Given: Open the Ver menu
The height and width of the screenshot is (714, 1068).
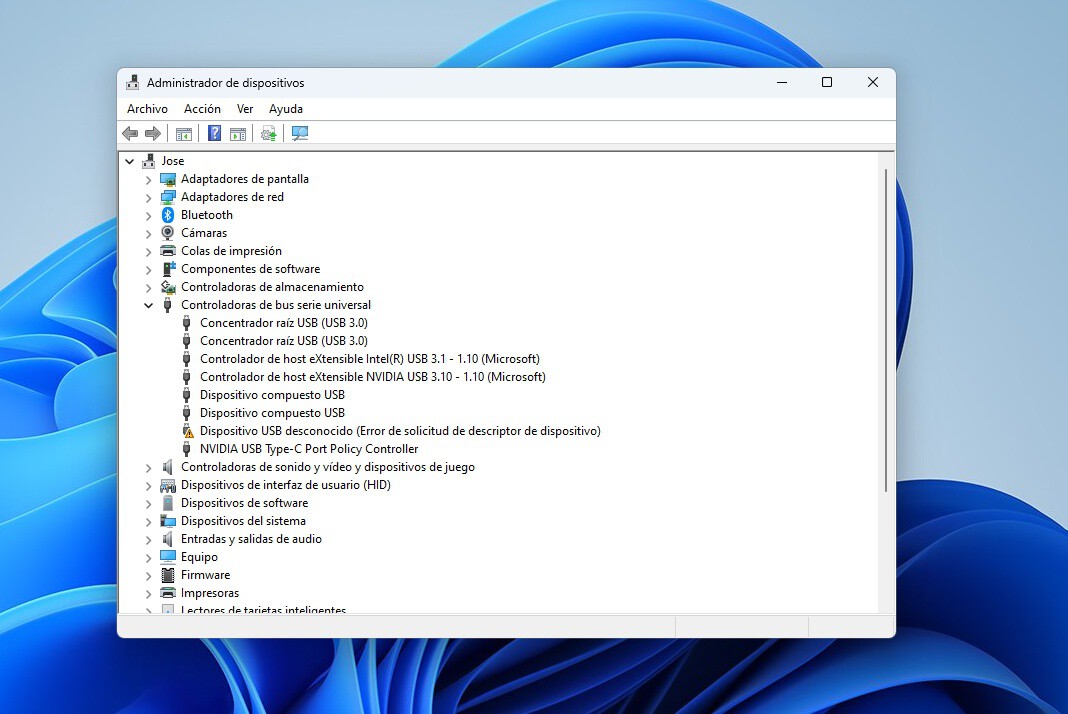Looking at the screenshot, I should (245, 108).
